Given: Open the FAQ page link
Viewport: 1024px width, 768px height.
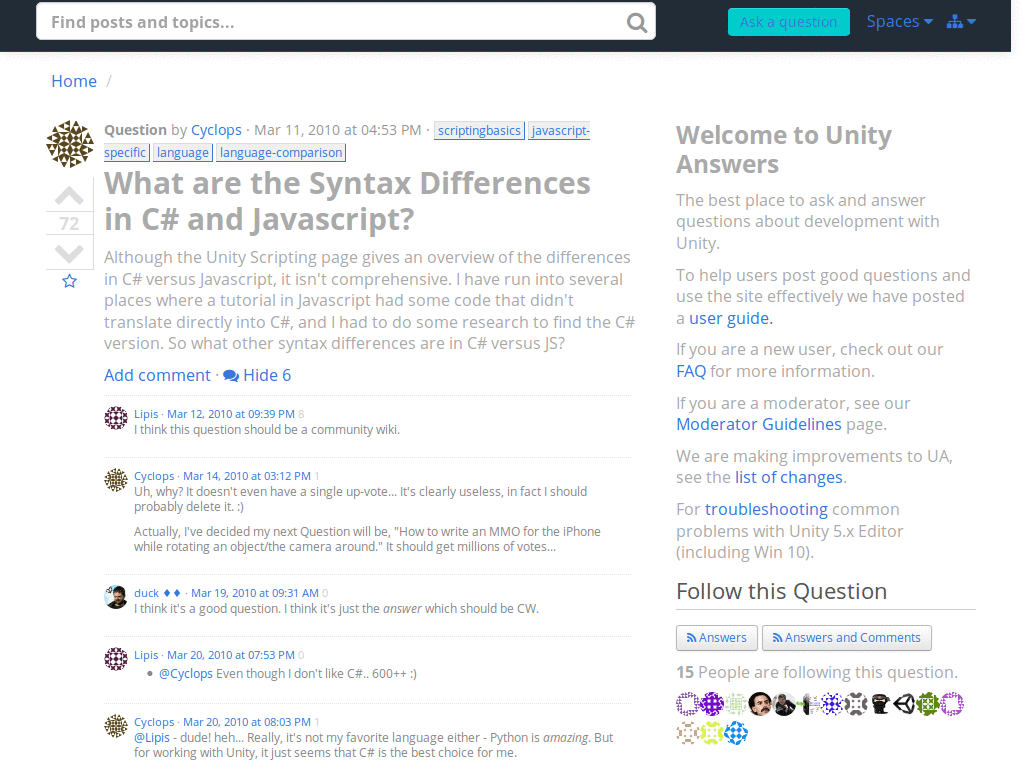Looking at the screenshot, I should 691,370.
